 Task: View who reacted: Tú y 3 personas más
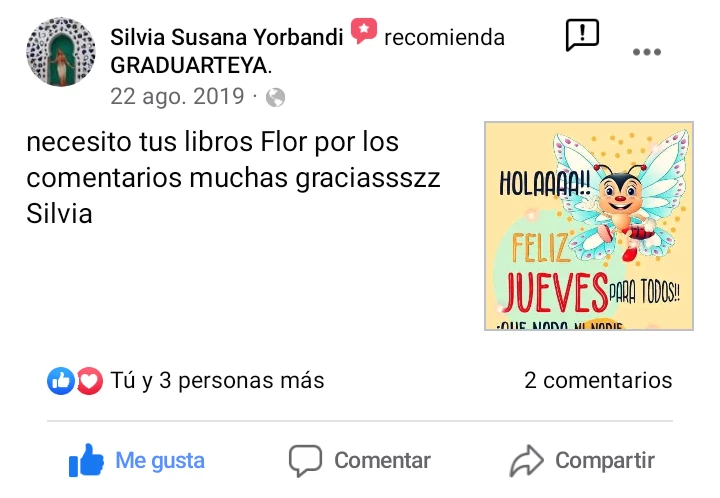pyautogui.click(x=217, y=380)
